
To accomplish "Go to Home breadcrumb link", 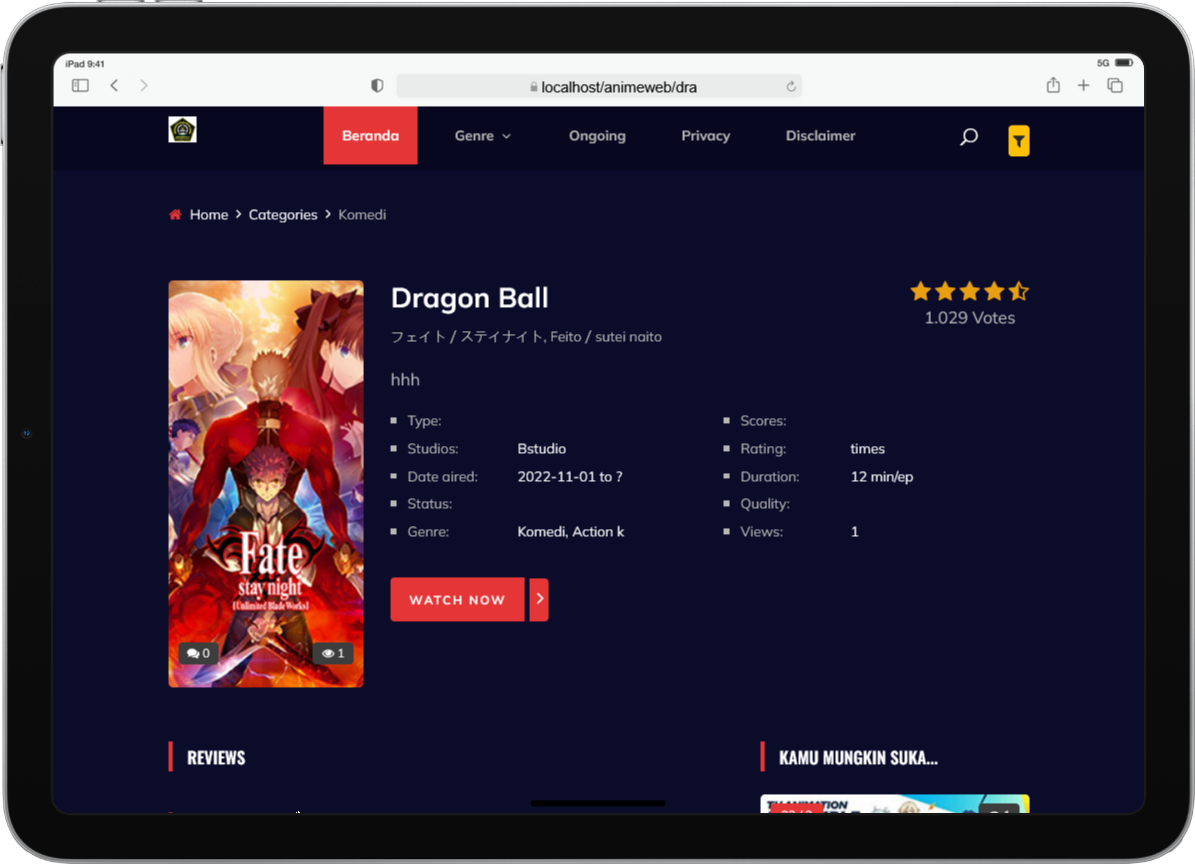I will tap(208, 215).
